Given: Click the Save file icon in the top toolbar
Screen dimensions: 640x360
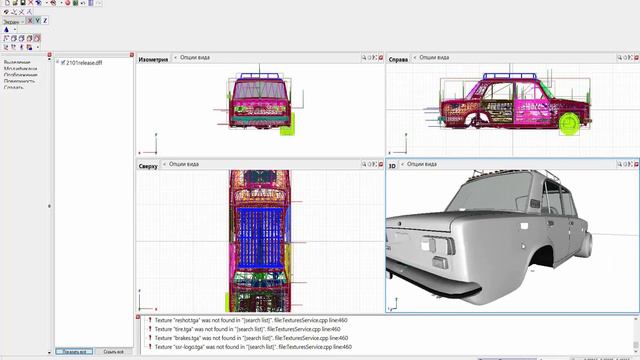Looking at the screenshot, I should click(23, 2).
